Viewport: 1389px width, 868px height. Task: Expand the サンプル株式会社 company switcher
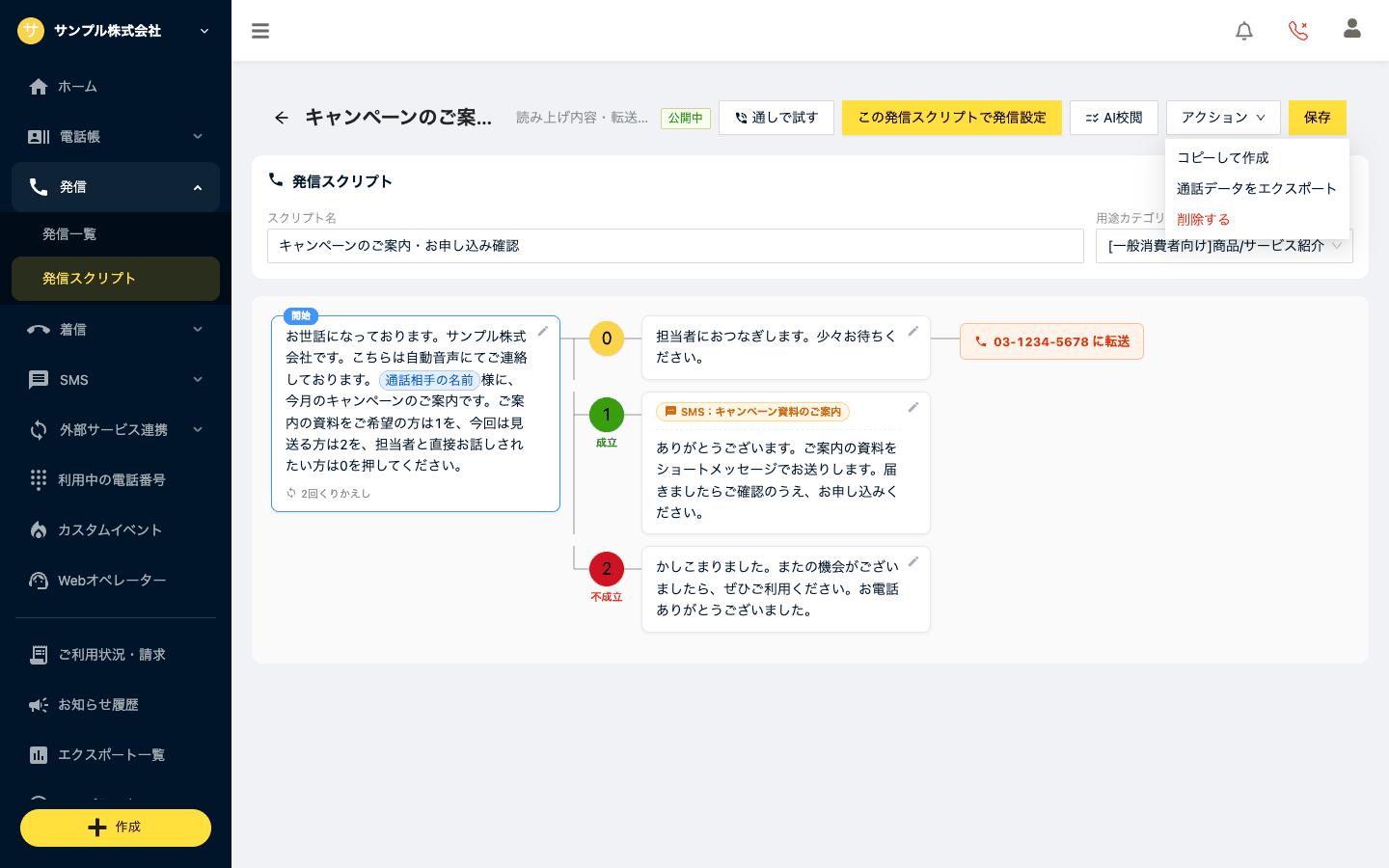click(x=116, y=31)
